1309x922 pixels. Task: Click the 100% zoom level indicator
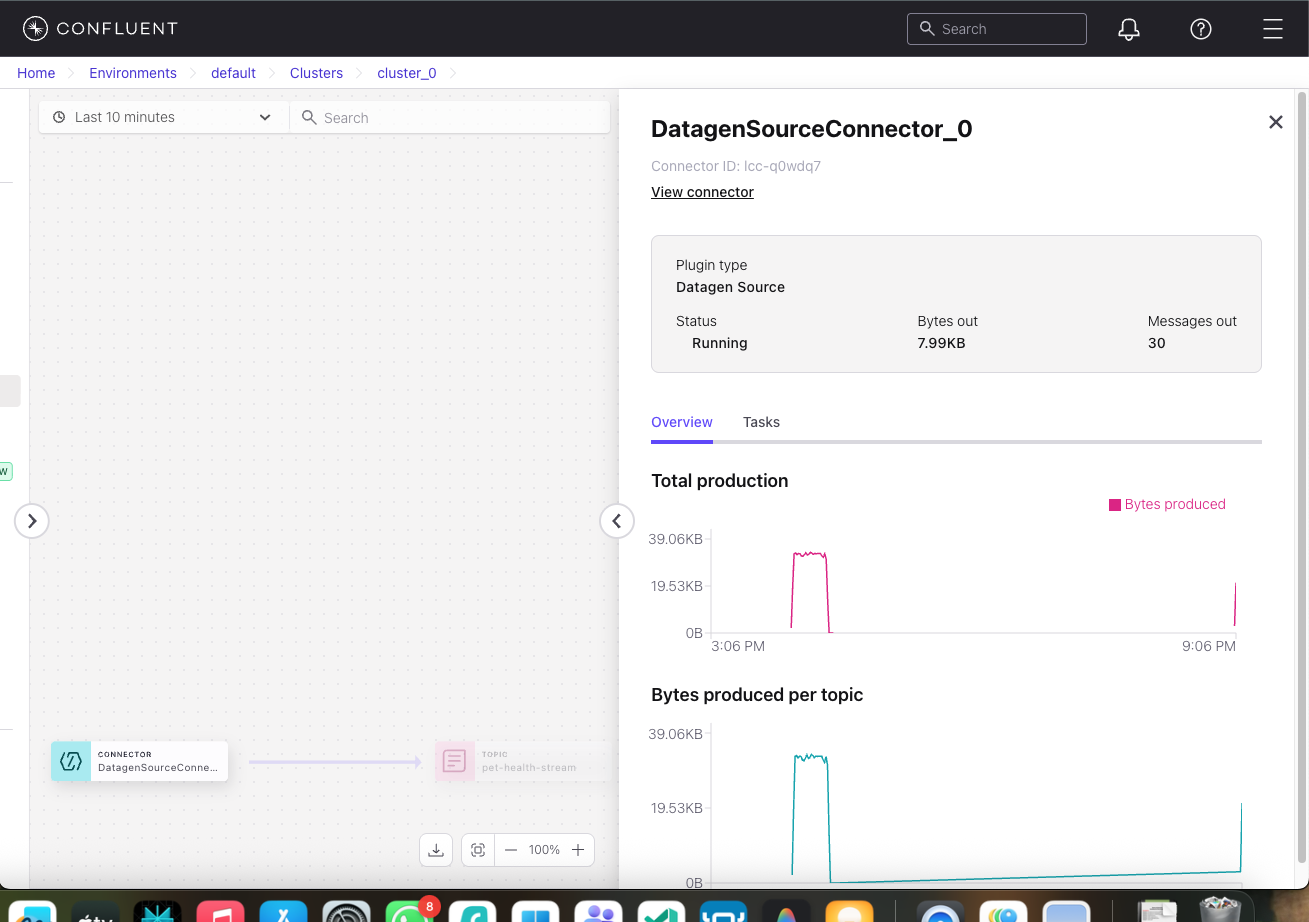pos(544,850)
